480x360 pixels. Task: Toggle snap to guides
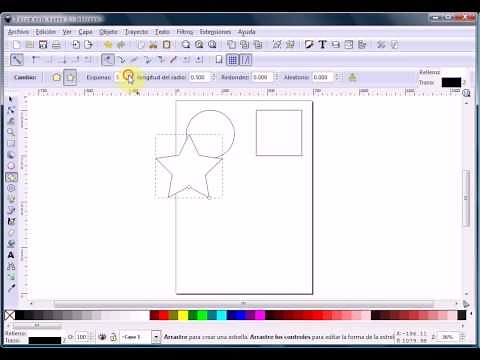tap(246, 60)
